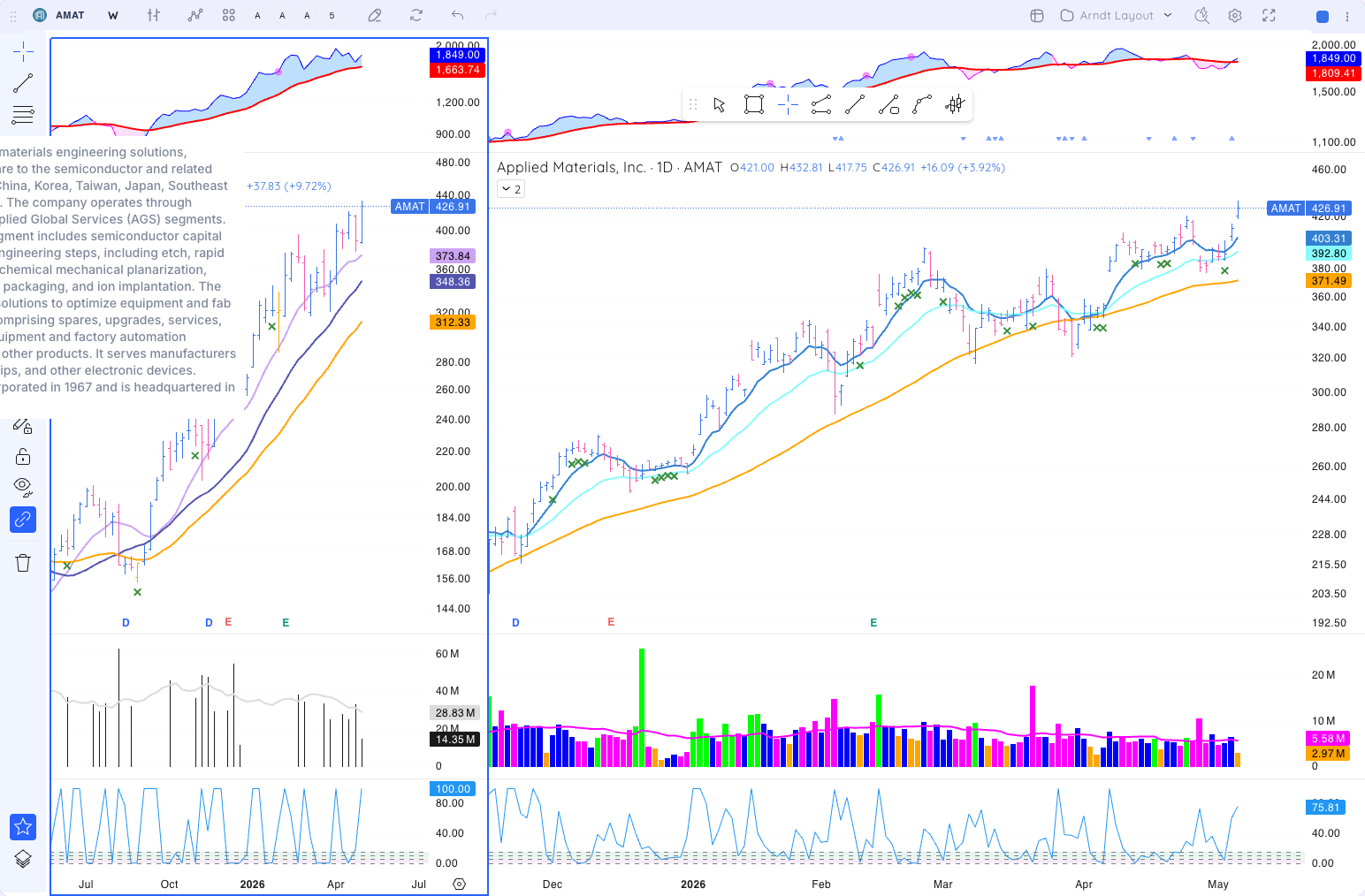Change the W weekly interval

113,15
